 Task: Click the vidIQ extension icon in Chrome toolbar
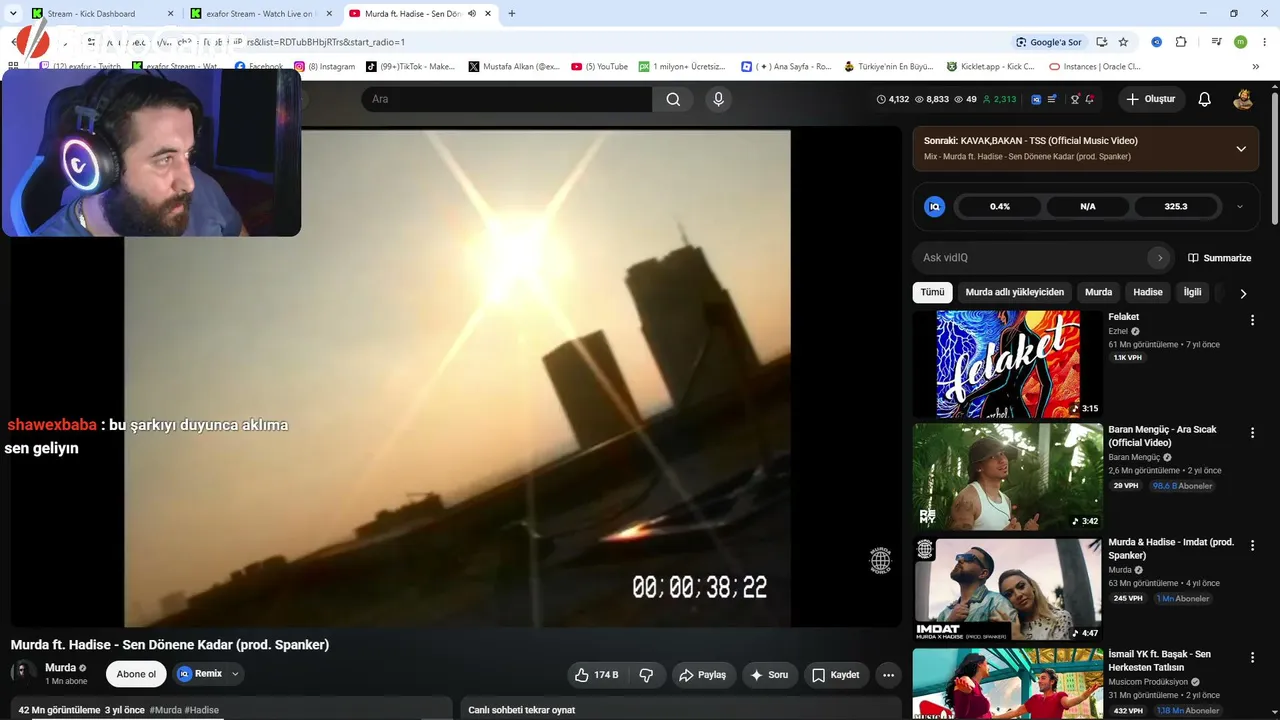click(1156, 42)
